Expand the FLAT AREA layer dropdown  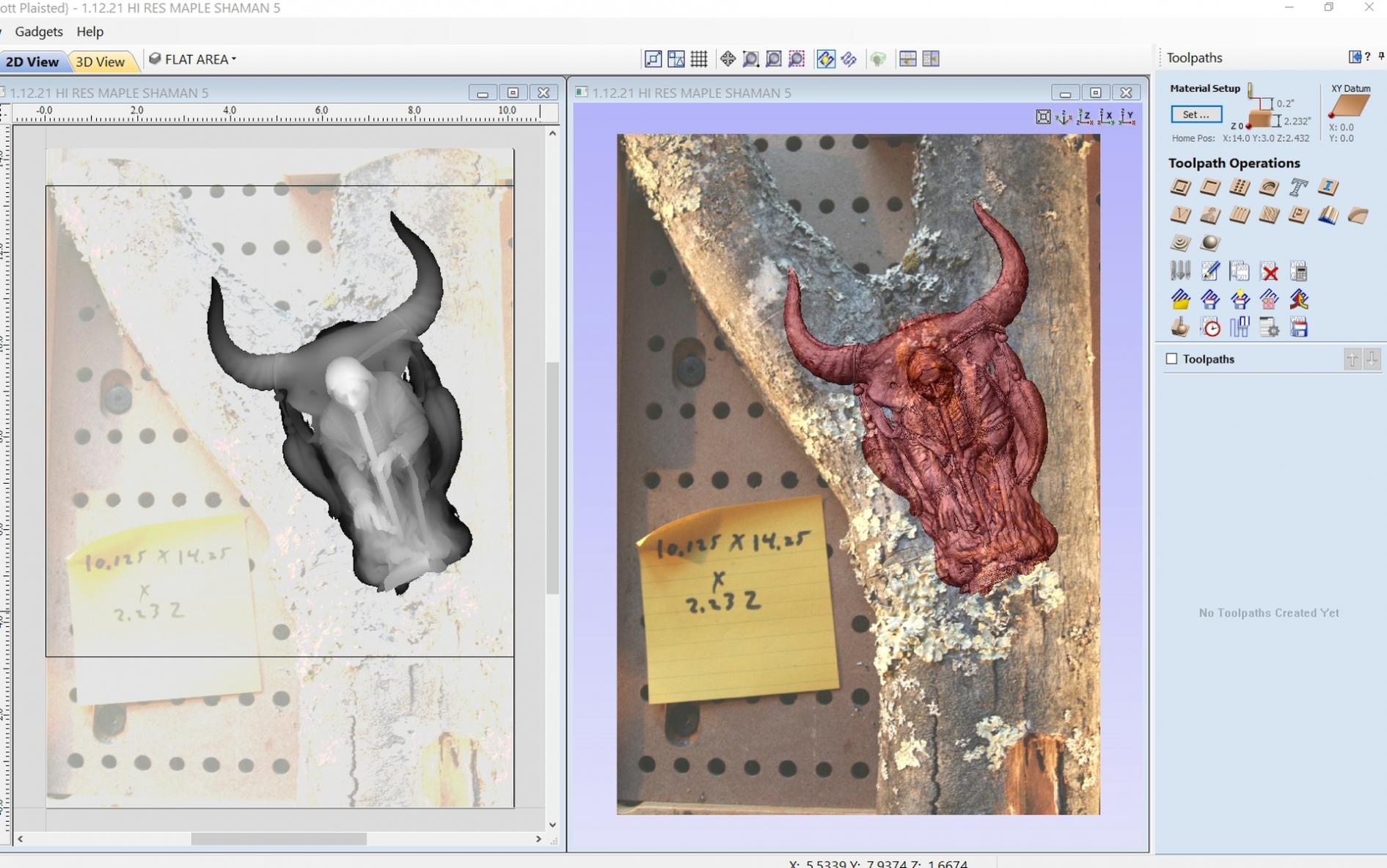pyautogui.click(x=194, y=59)
